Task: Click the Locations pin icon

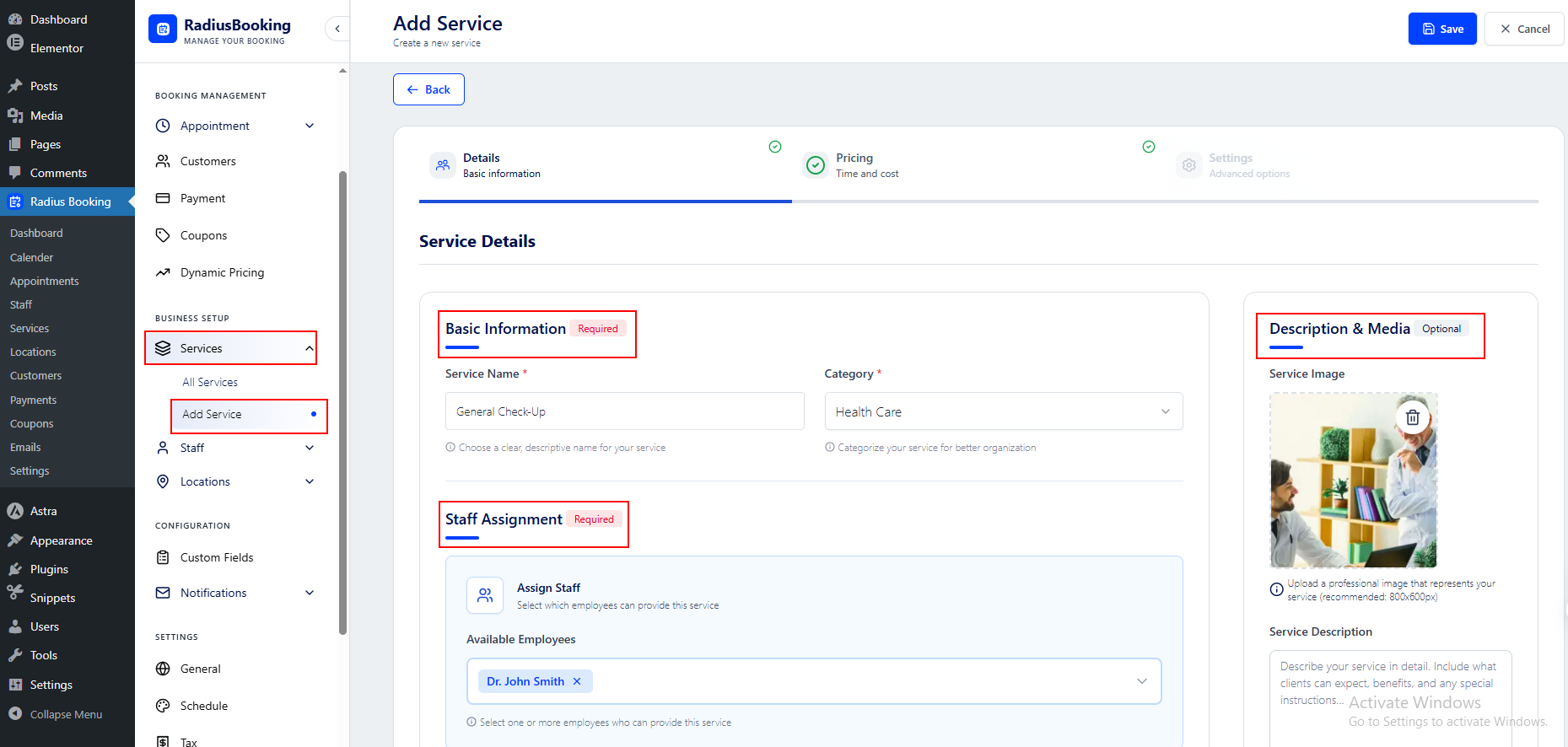Action: pos(163,481)
